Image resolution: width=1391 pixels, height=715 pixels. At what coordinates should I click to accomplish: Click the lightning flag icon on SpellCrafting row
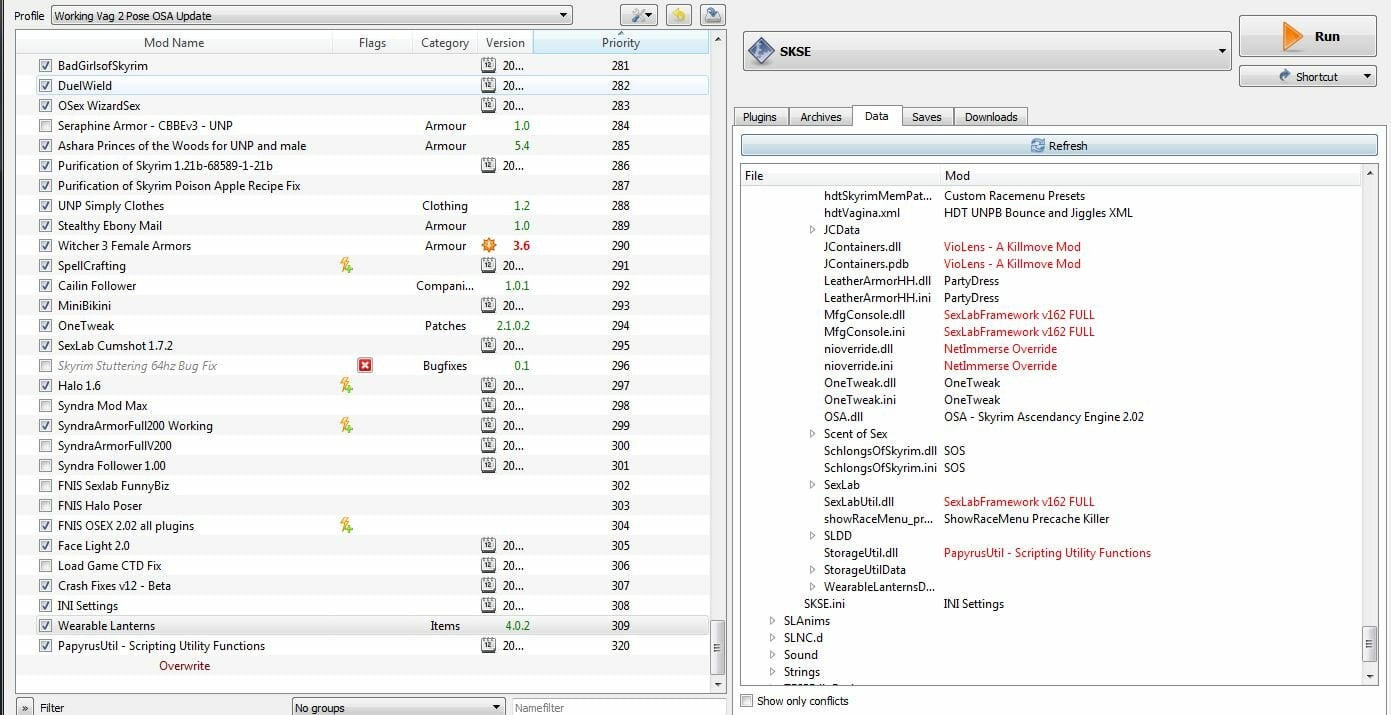click(x=346, y=265)
